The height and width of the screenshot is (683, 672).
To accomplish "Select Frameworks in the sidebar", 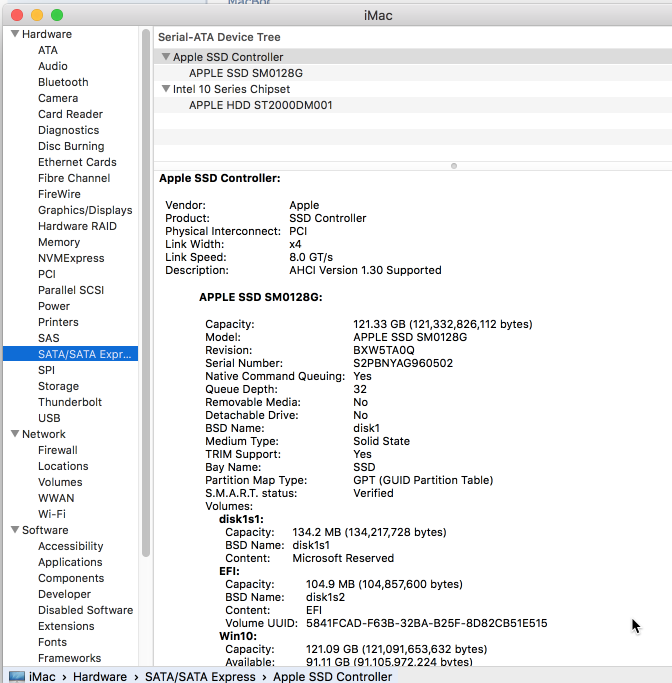I will (69, 658).
